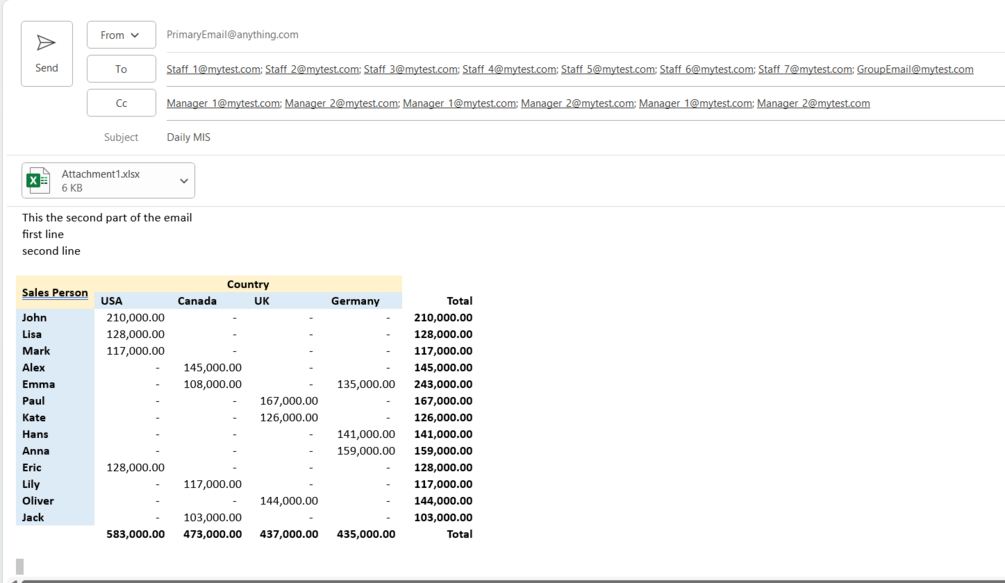The width and height of the screenshot is (1005, 583).
Task: Click the Excel icon of Attachment1.xlsx
Action: pos(38,181)
